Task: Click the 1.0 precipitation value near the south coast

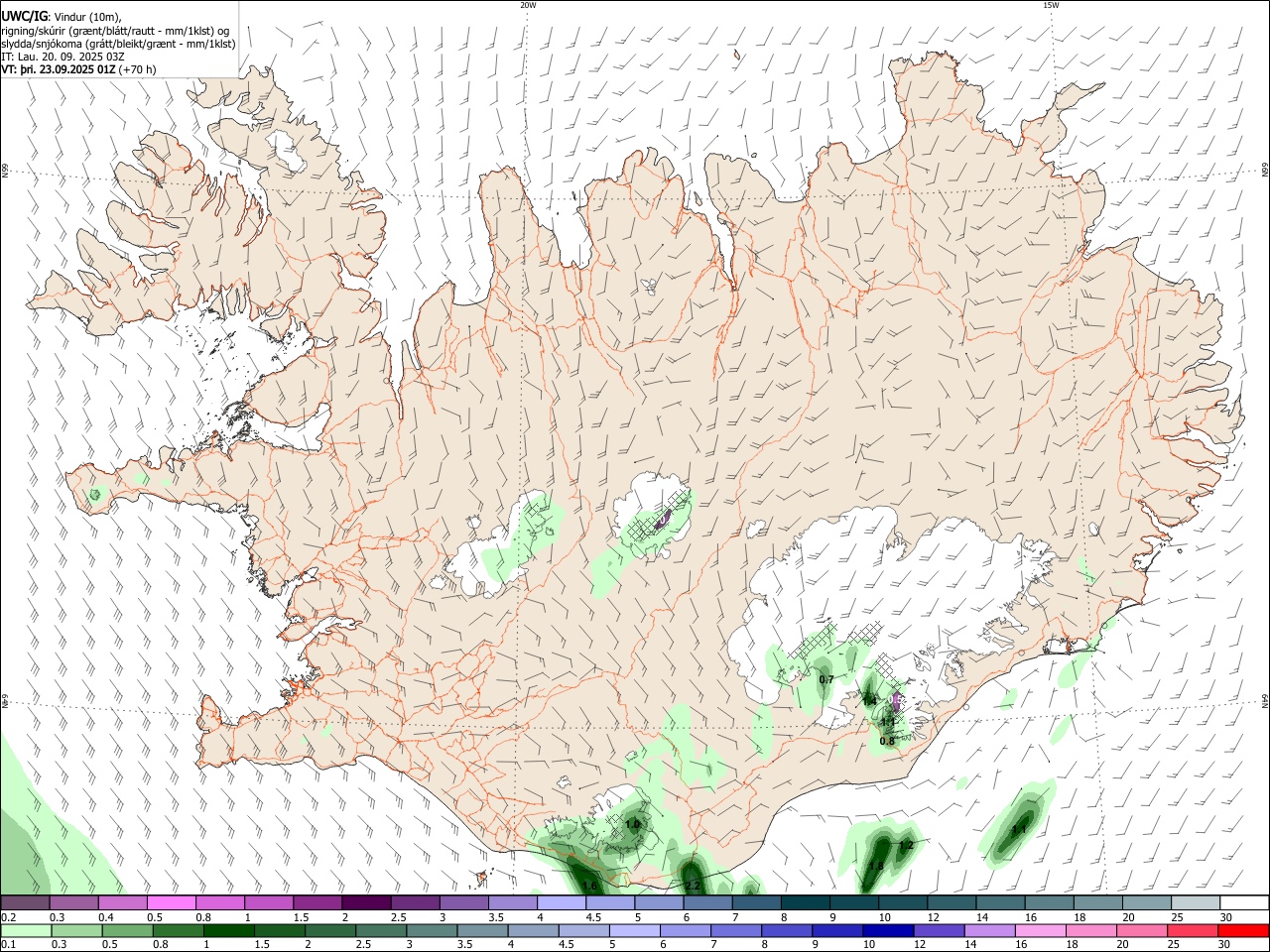Action: point(633,824)
